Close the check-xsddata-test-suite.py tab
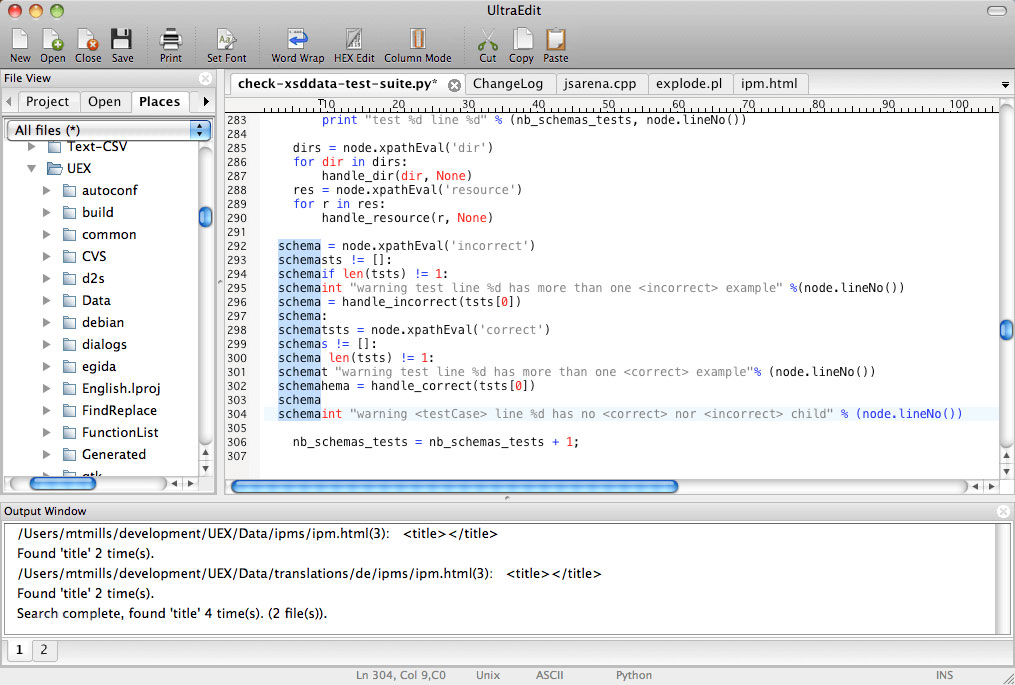 tap(454, 85)
